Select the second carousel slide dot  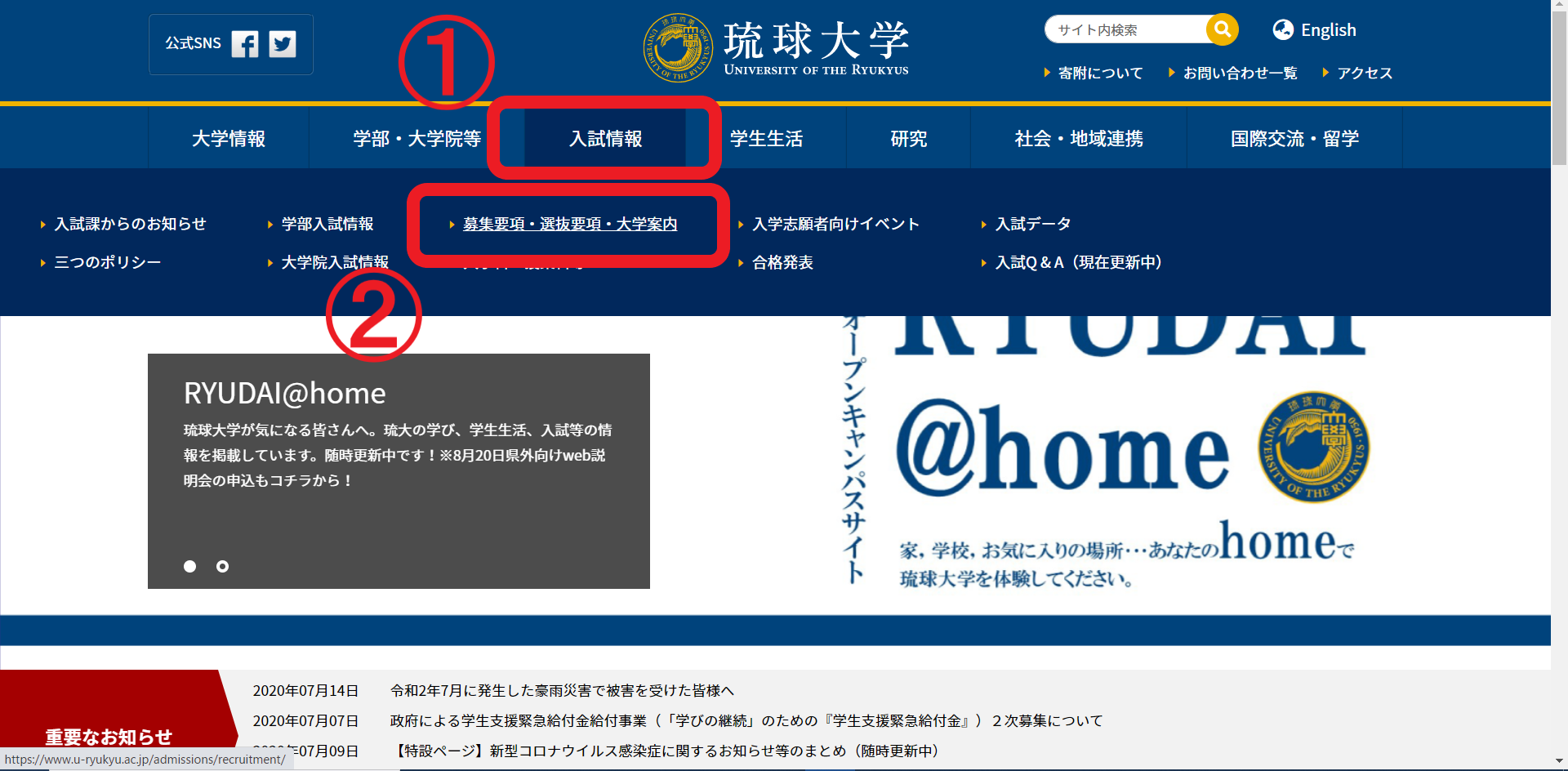222,566
